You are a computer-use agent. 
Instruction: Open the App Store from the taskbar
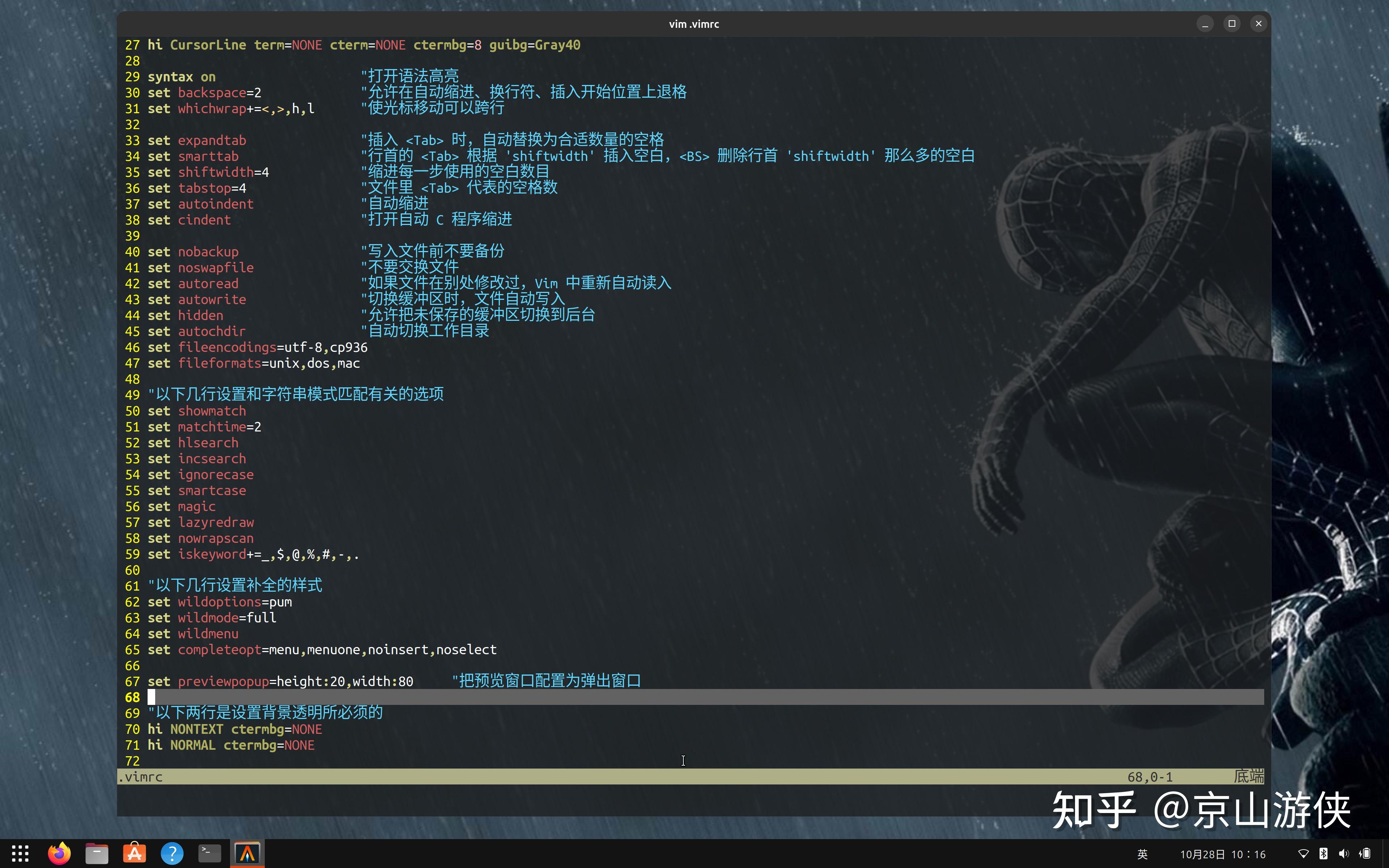[x=134, y=853]
